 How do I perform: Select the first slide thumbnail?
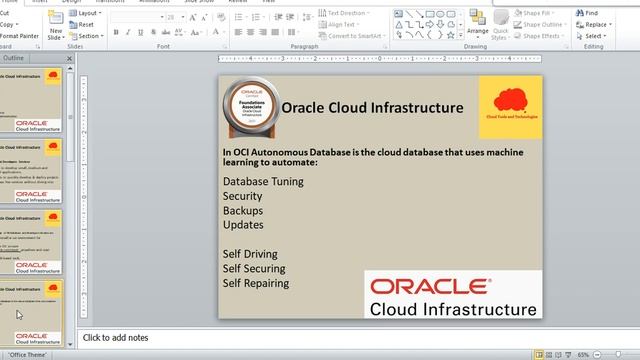pyautogui.click(x=31, y=100)
